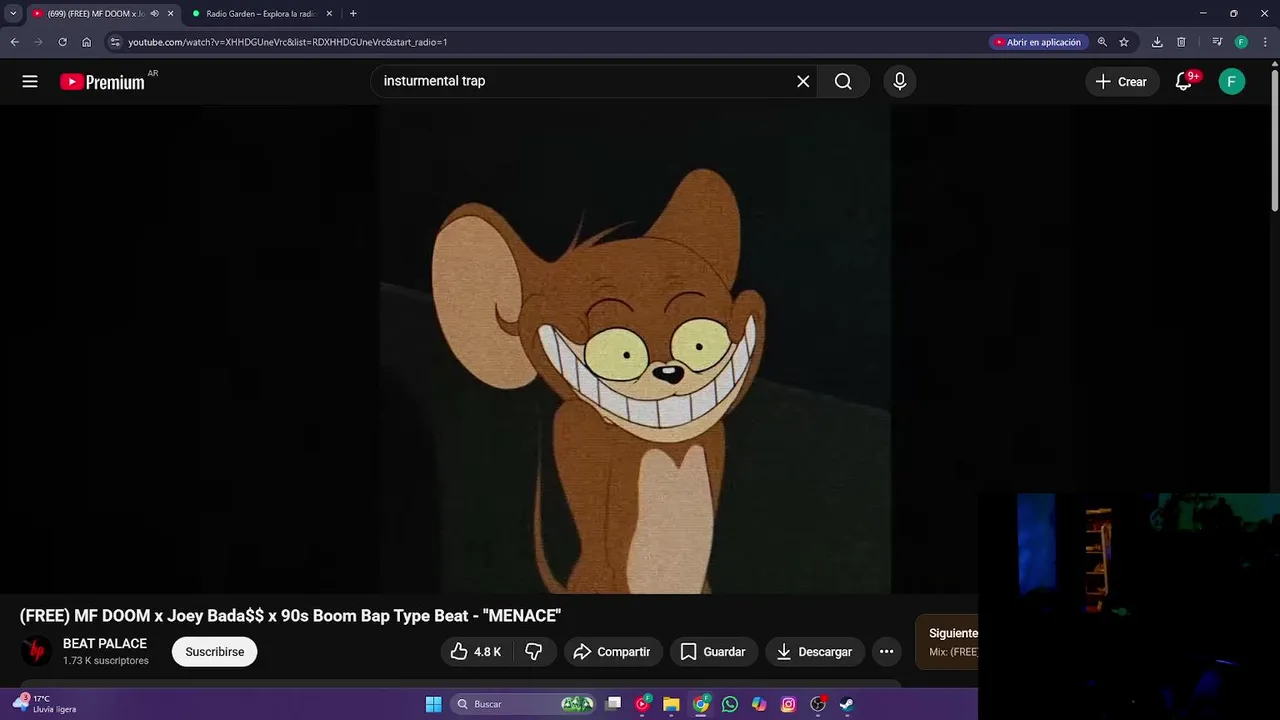Click Abrir en aplicación chip
The image size is (1280, 720).
[x=1037, y=42]
